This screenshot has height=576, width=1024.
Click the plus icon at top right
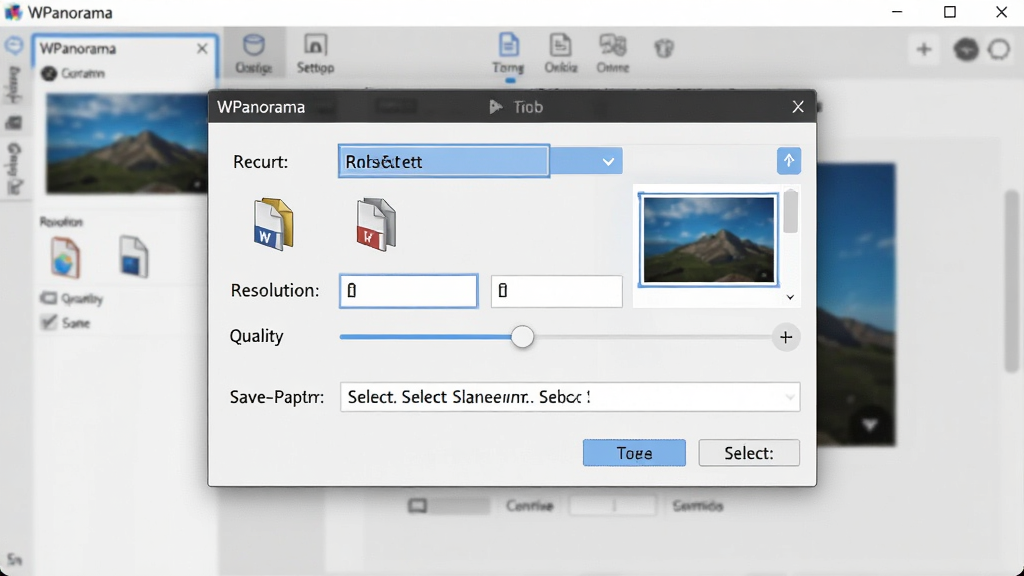(923, 49)
